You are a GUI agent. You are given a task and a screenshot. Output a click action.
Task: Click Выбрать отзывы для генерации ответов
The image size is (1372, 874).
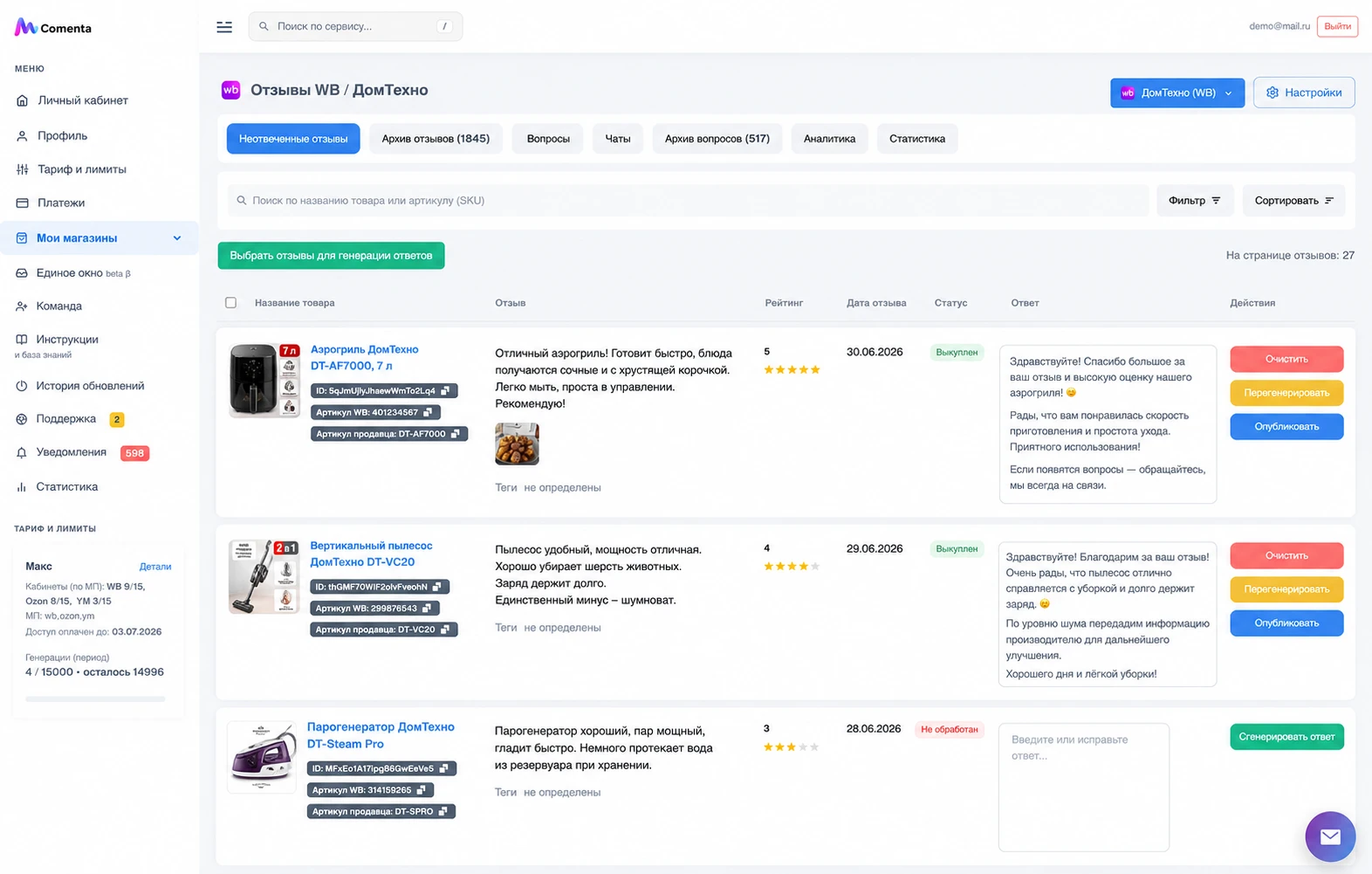click(331, 256)
